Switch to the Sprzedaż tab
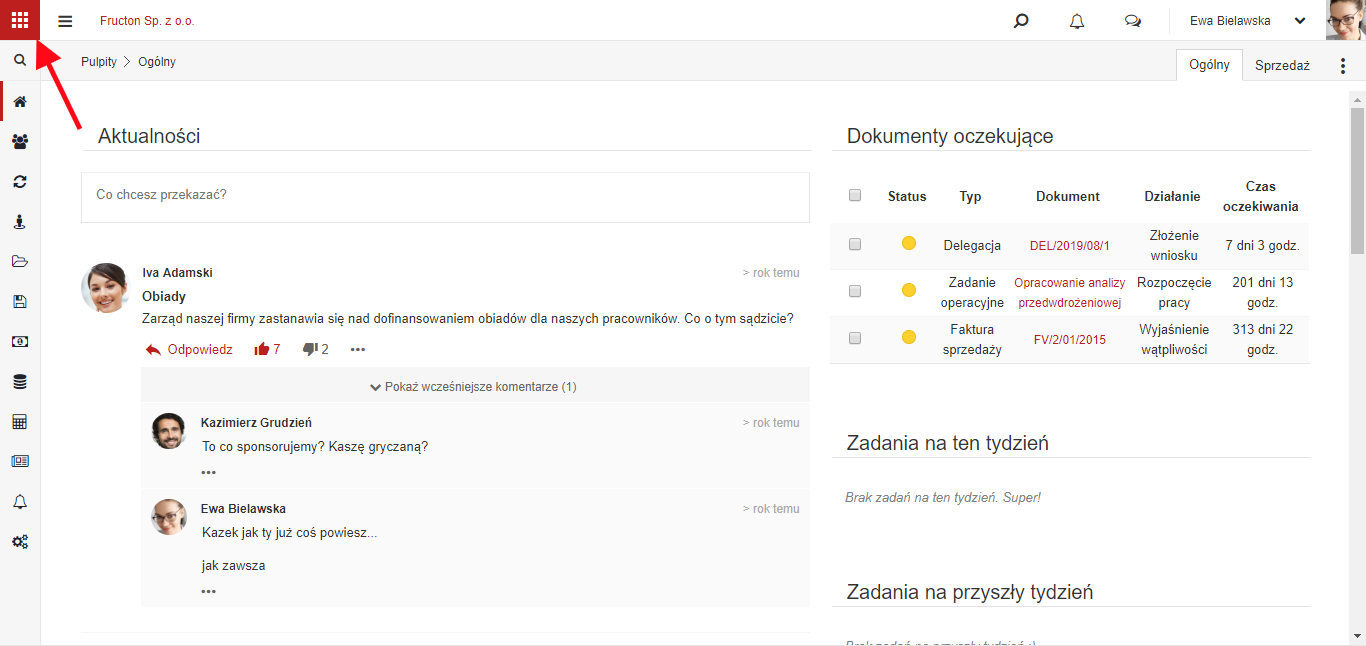 [1283, 65]
